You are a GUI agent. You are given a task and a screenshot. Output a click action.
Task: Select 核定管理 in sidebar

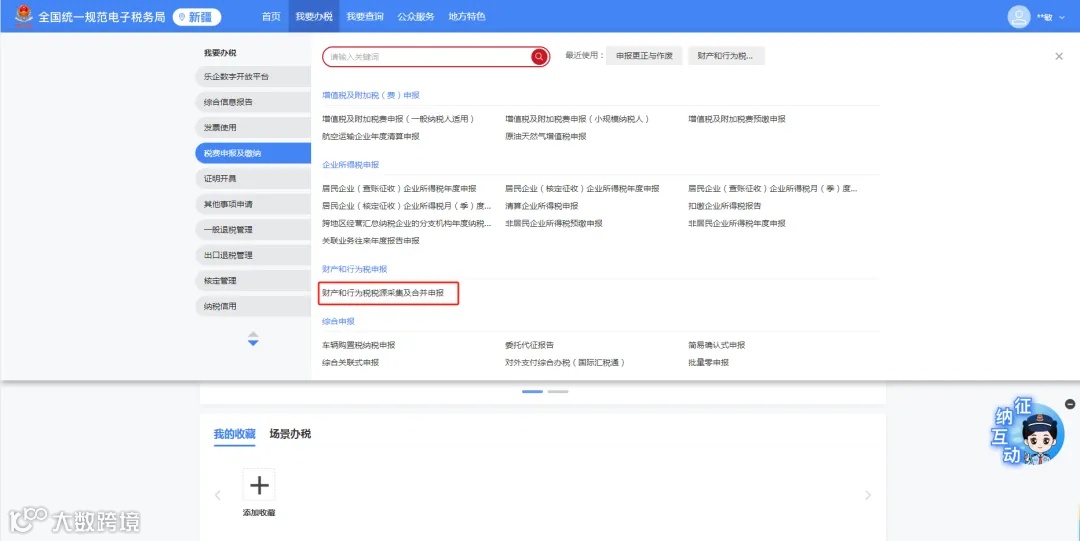pyautogui.click(x=253, y=280)
